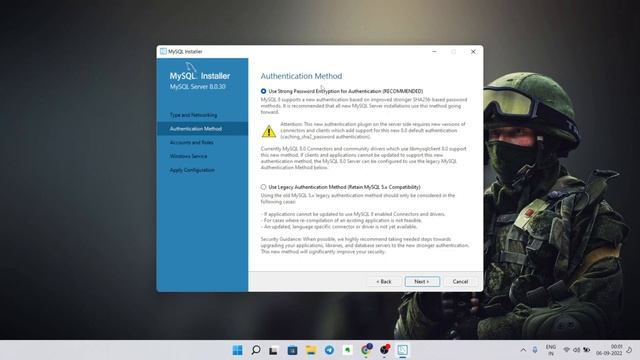Click the Back button
This screenshot has width=640, height=360.
tap(384, 282)
